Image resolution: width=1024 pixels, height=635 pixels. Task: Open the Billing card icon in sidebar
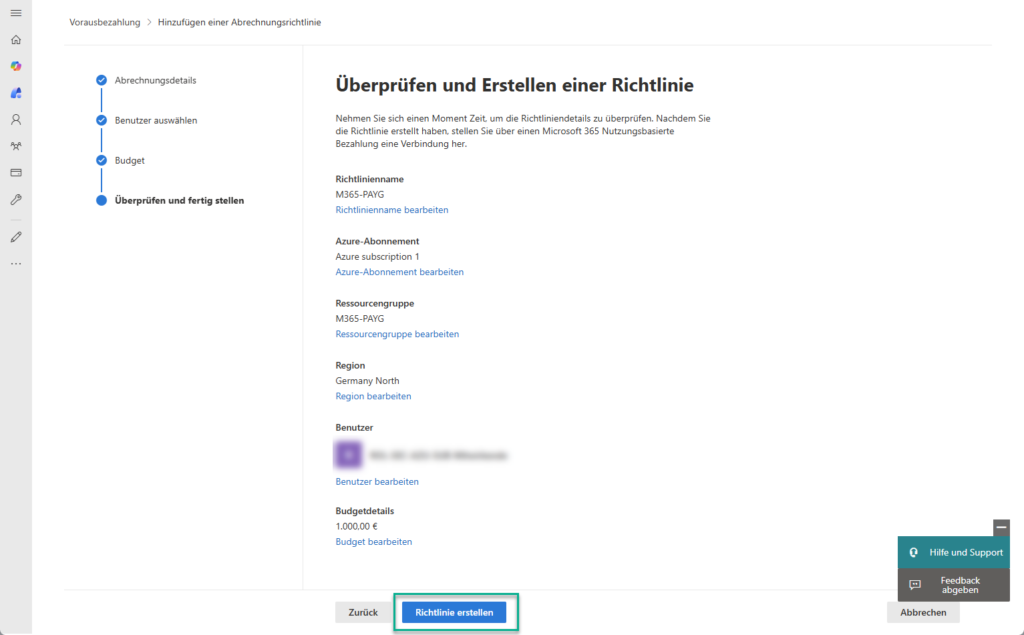(15, 172)
